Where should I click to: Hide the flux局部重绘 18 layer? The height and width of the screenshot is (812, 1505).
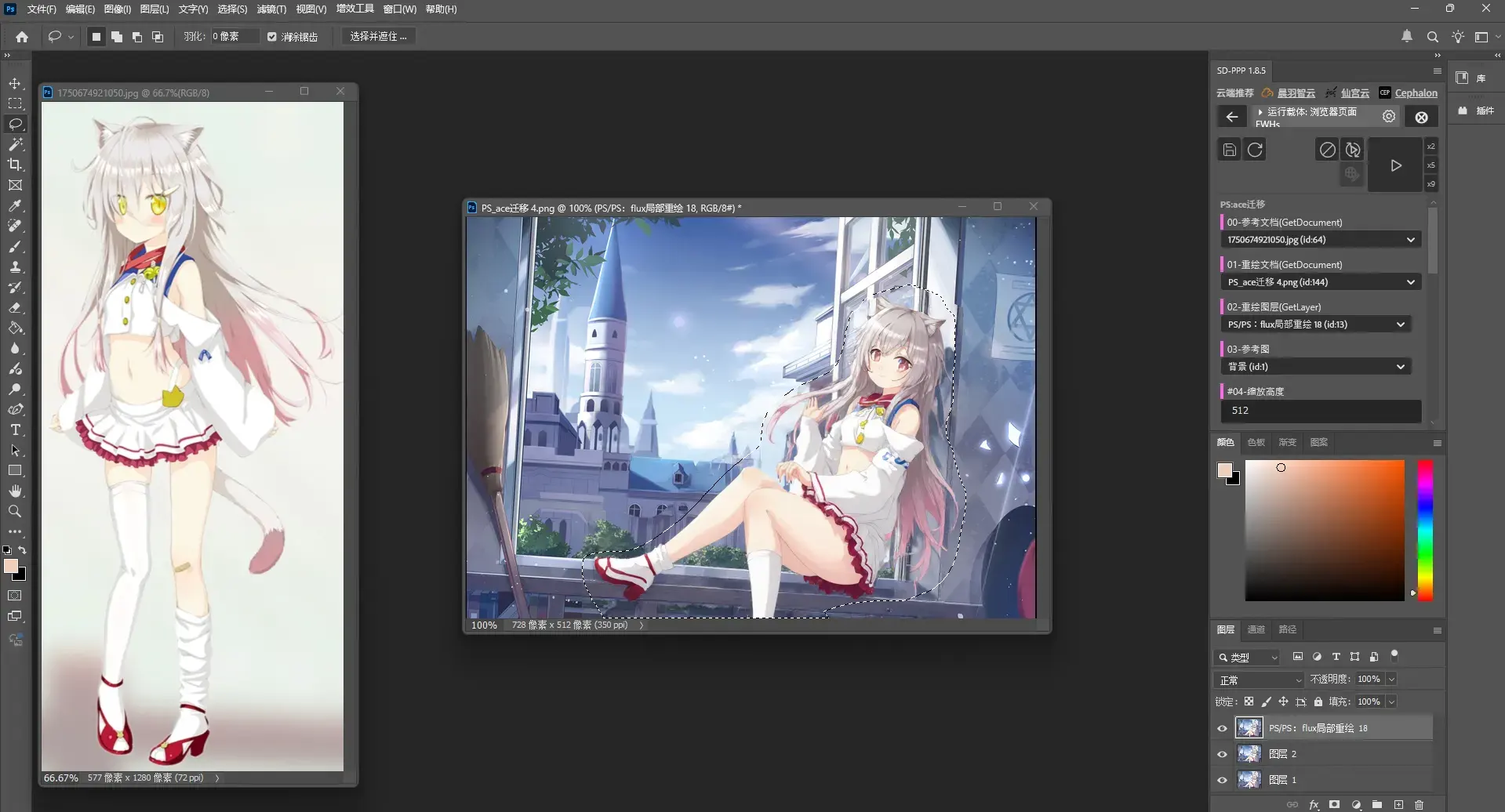[1222, 728]
